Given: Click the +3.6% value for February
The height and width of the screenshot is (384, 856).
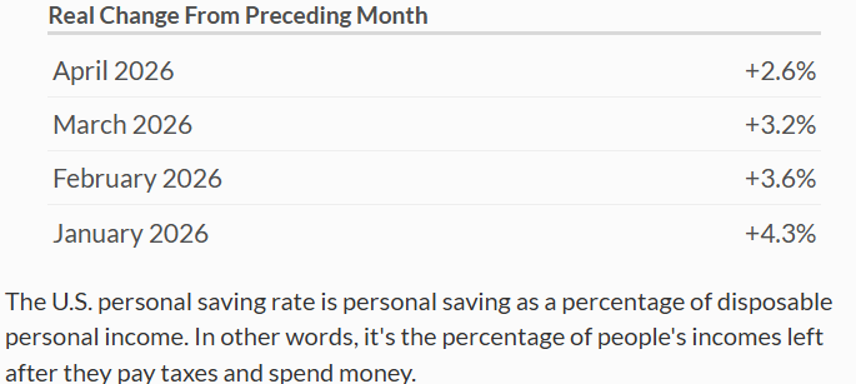Looking at the screenshot, I should (780, 179).
